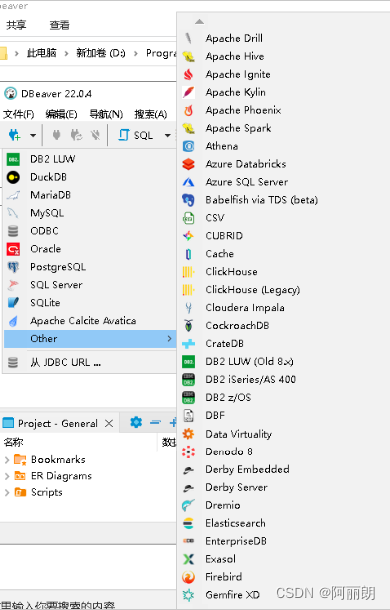This screenshot has height=610, width=390.
Task: Open the 搜索(A) menu
Action: pos(151,114)
